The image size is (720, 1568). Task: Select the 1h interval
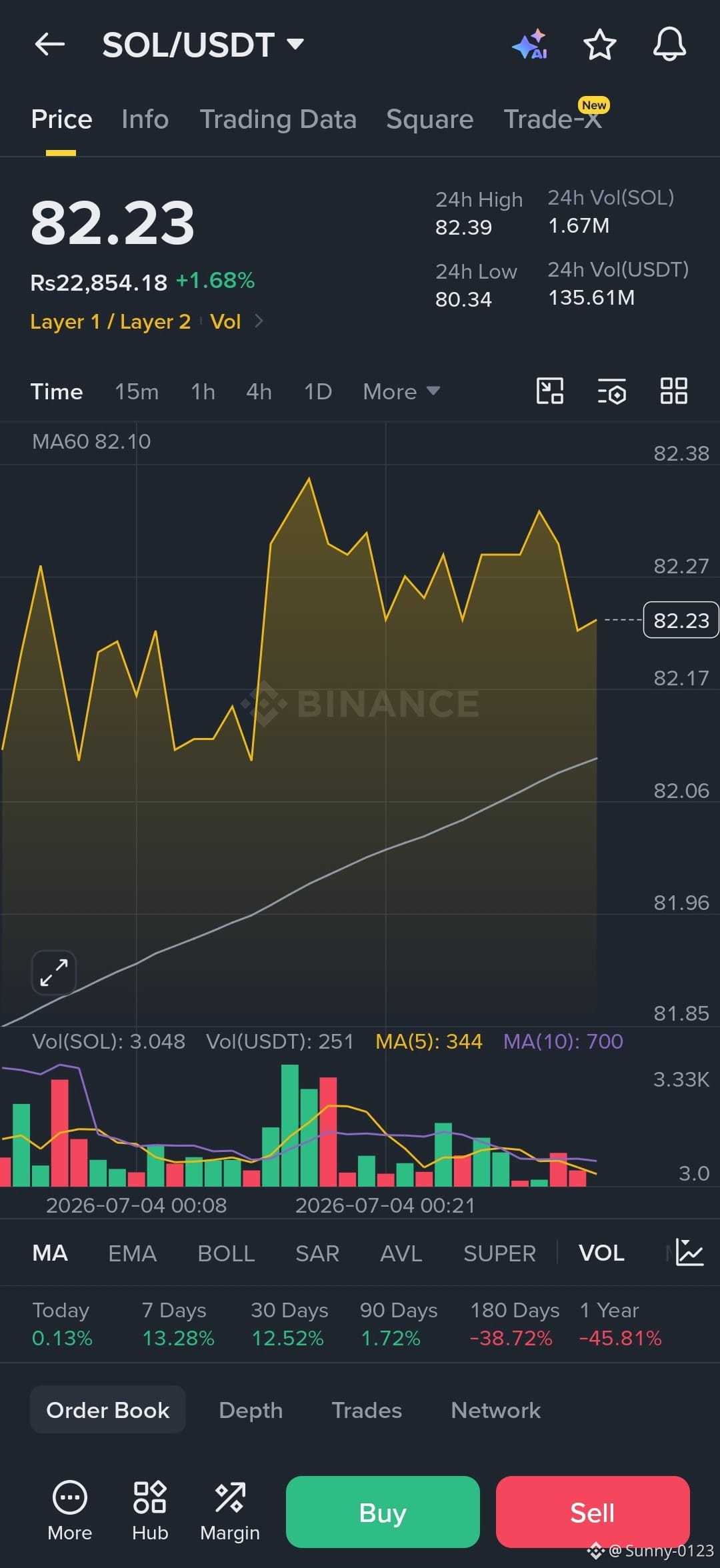point(203,391)
